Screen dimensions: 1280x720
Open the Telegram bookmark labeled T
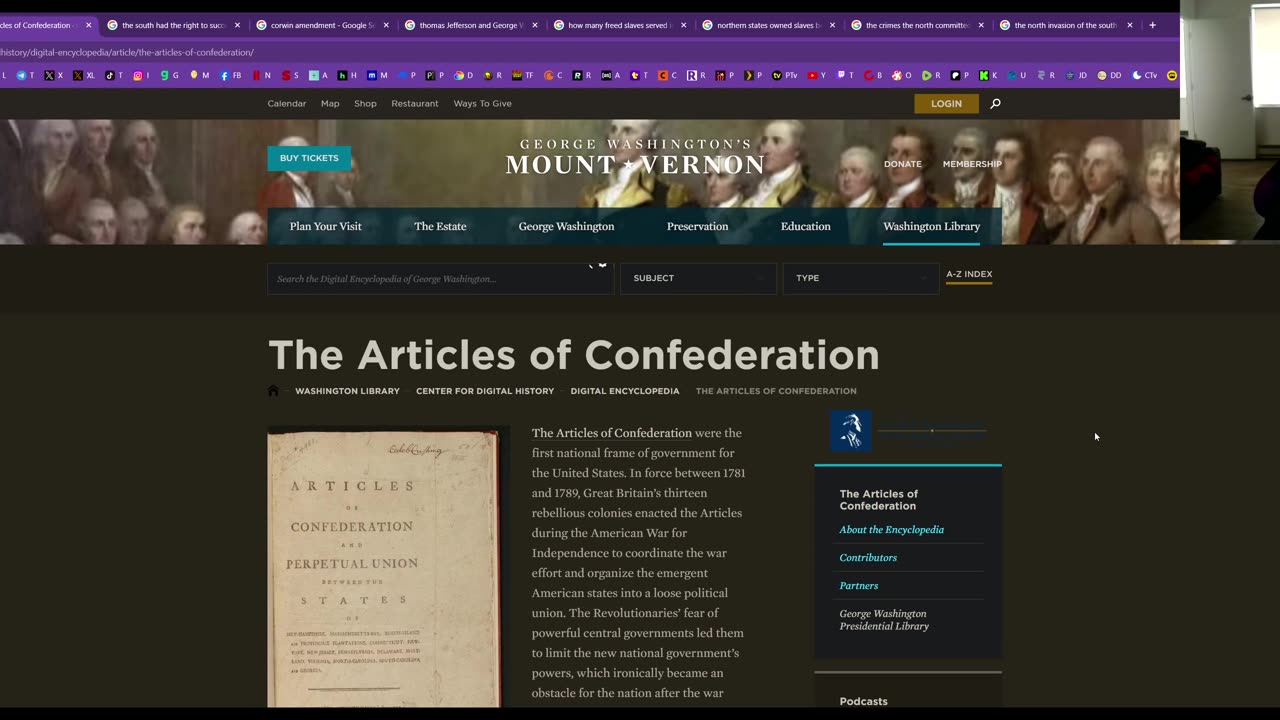coord(25,75)
